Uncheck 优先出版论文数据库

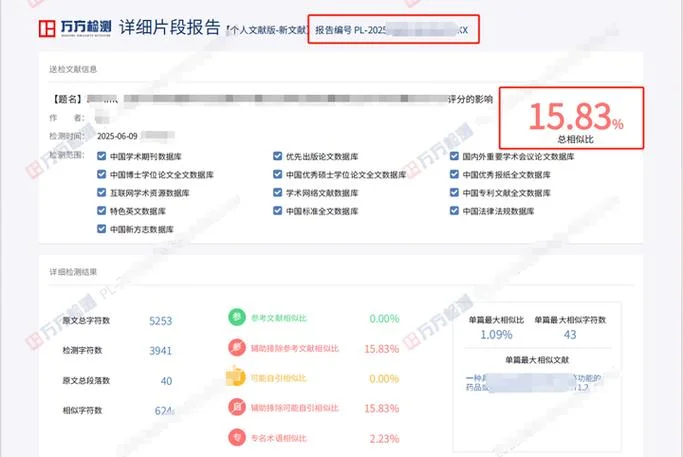coord(277,156)
